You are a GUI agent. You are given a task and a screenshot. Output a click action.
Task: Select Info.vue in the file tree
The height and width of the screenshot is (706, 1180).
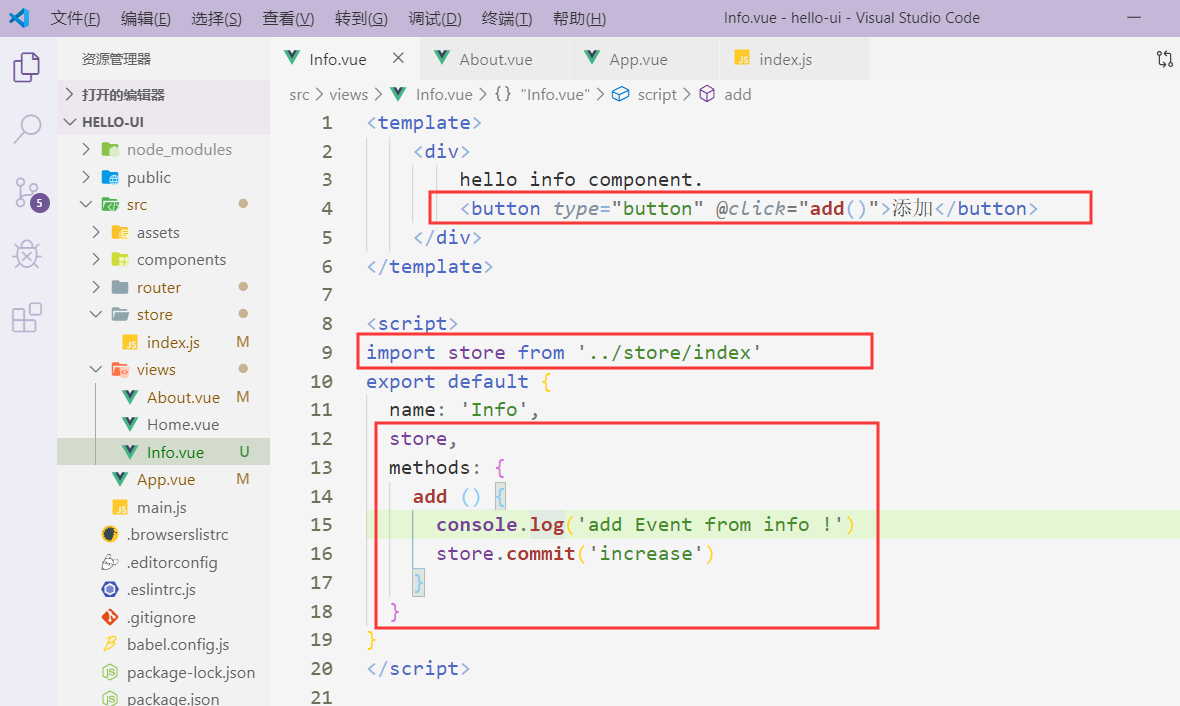(163, 452)
